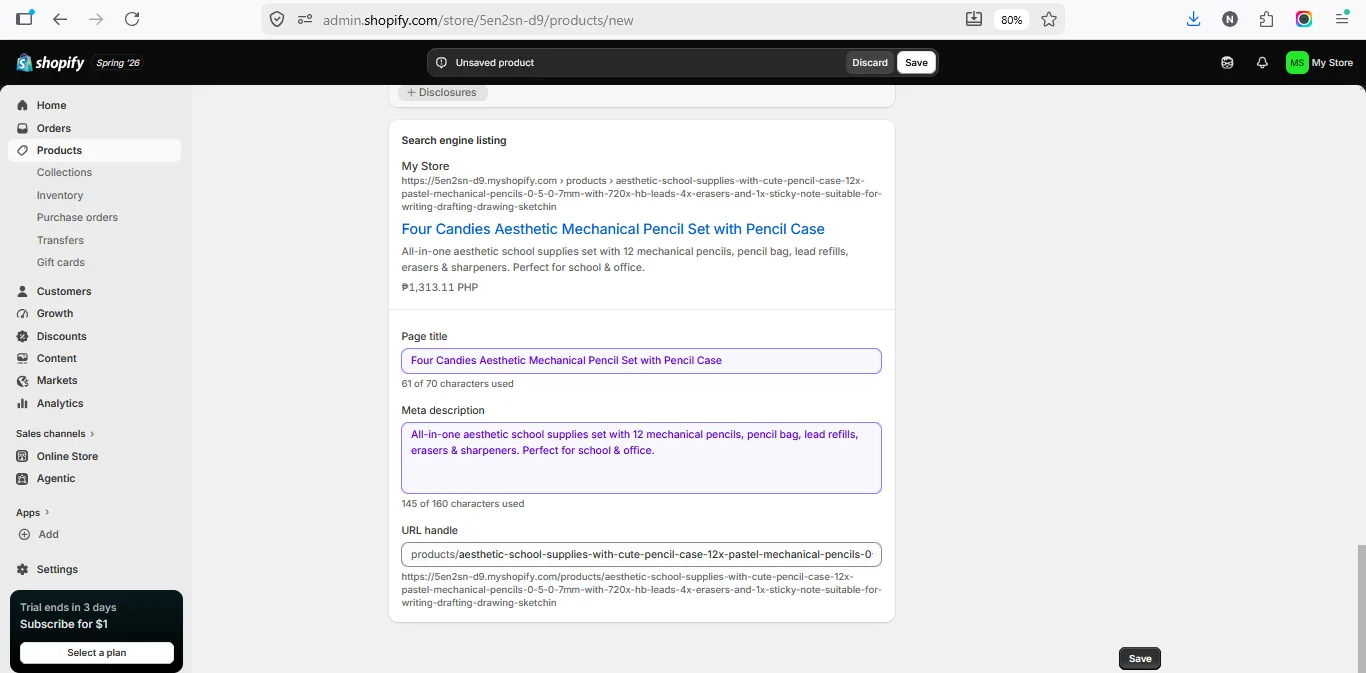
Task: Open the browser downloads icon
Action: pyautogui.click(x=1193, y=19)
